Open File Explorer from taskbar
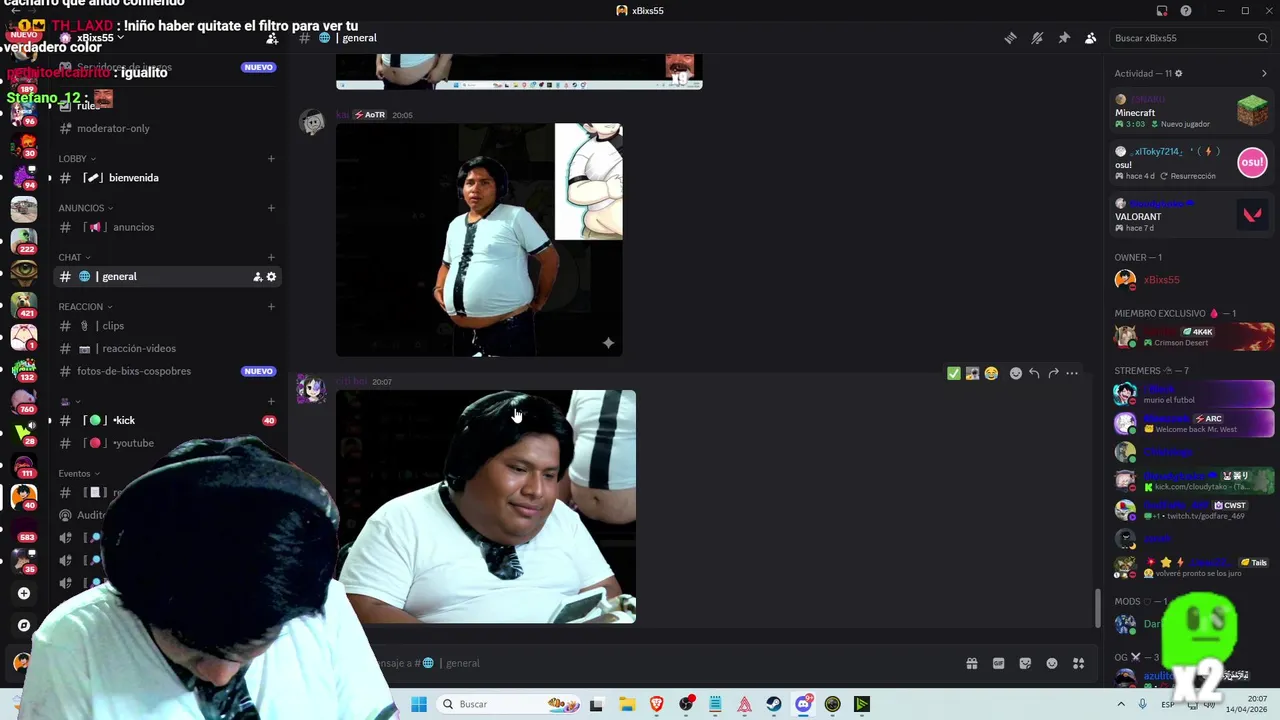 (x=627, y=705)
